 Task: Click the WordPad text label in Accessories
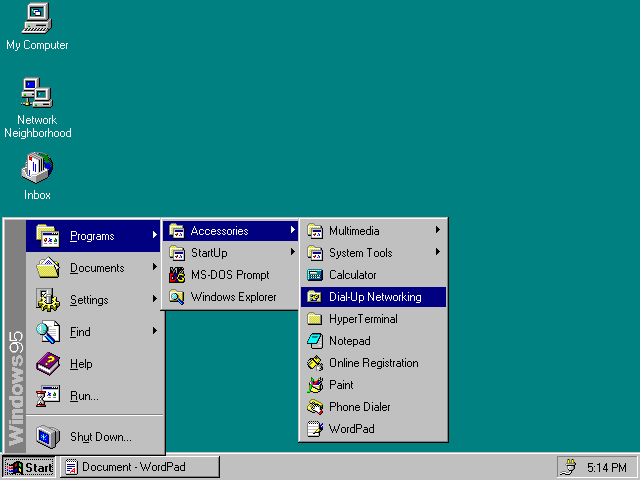coord(351,429)
